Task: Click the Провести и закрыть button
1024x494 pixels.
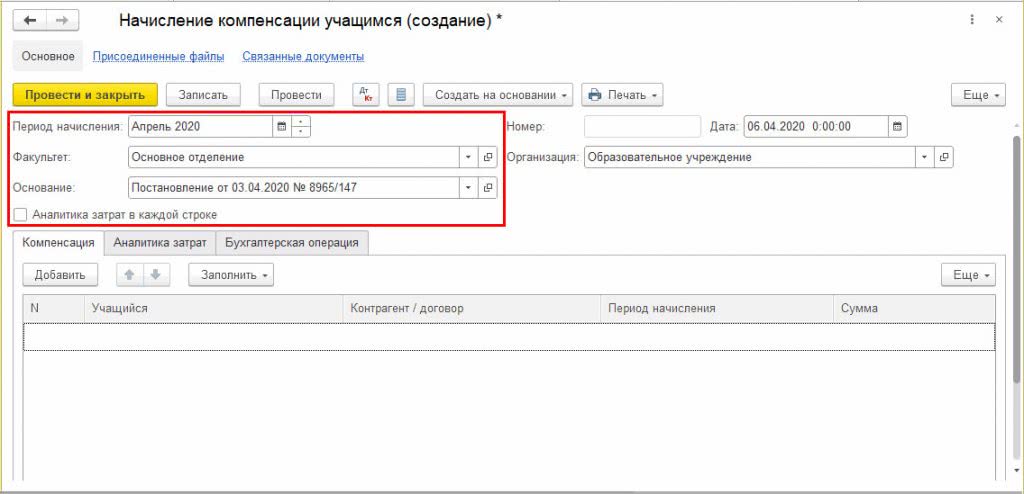Action: pos(85,95)
